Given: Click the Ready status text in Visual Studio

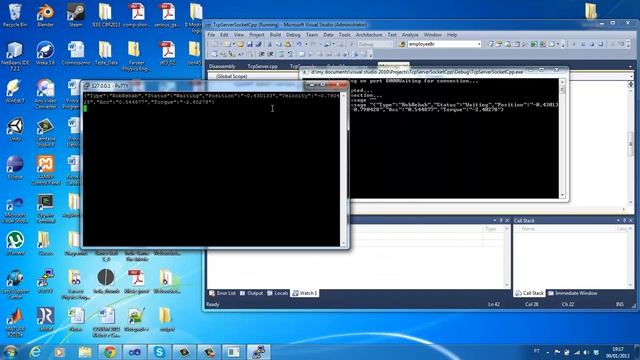Looking at the screenshot, I should (213, 304).
